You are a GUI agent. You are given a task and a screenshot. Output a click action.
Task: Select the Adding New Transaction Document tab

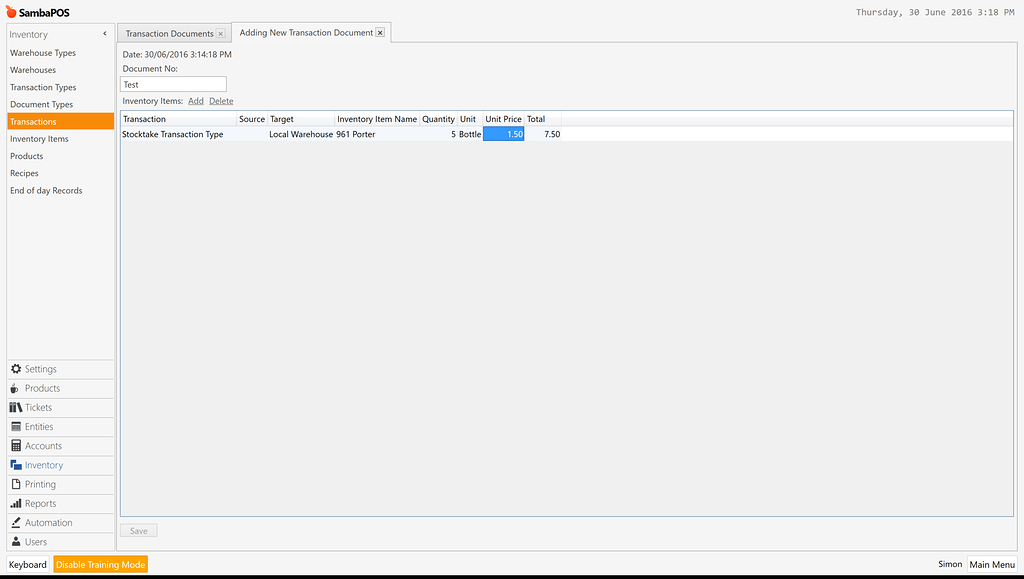[305, 32]
